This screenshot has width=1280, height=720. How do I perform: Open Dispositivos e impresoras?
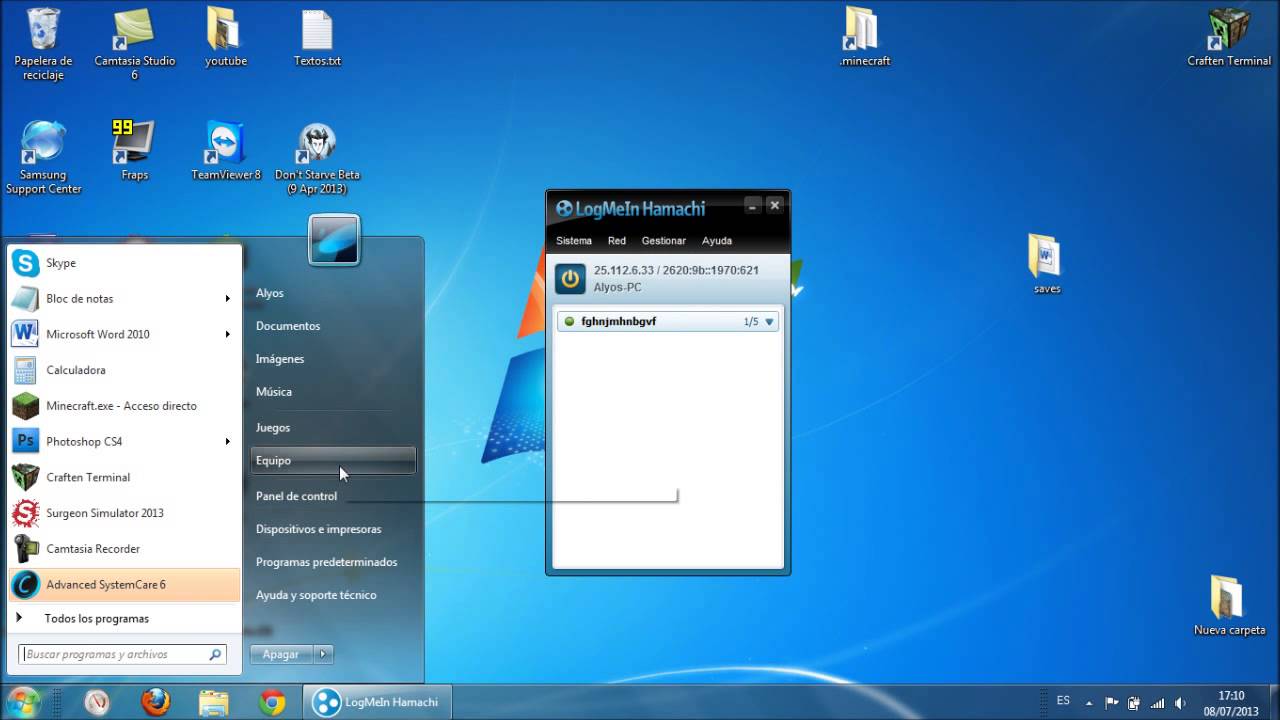[318, 529]
